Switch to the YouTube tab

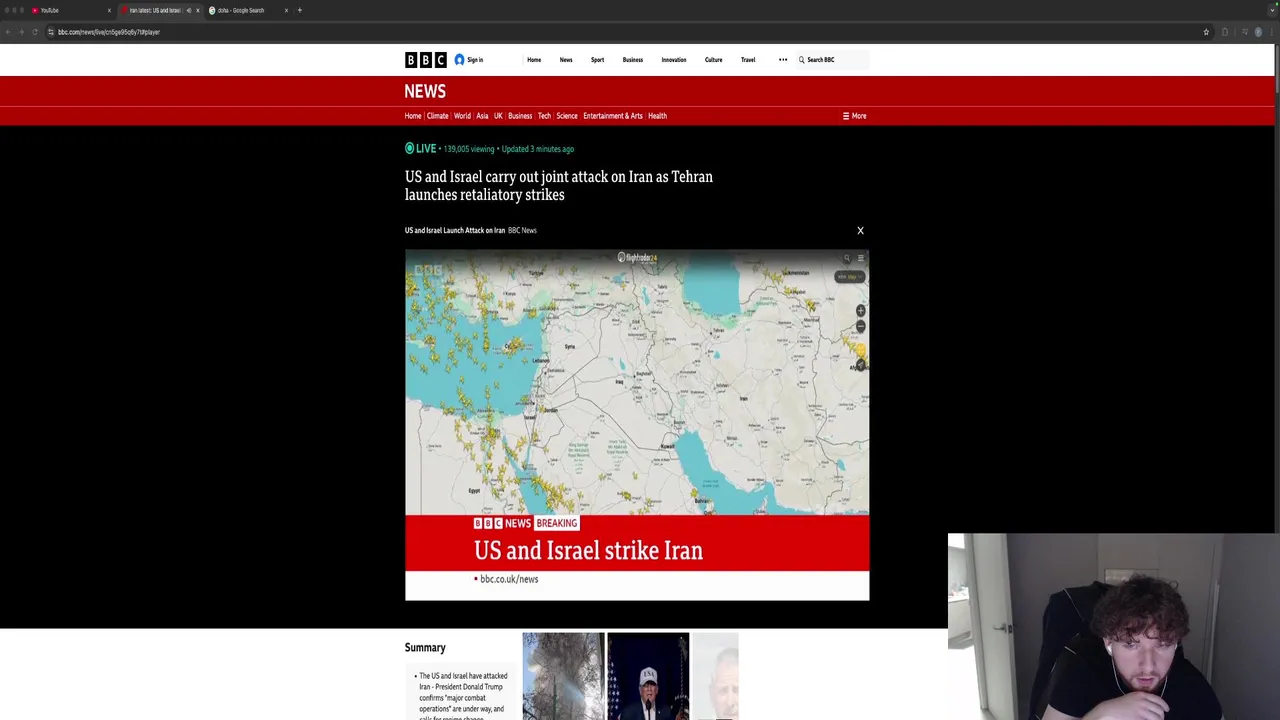68,10
